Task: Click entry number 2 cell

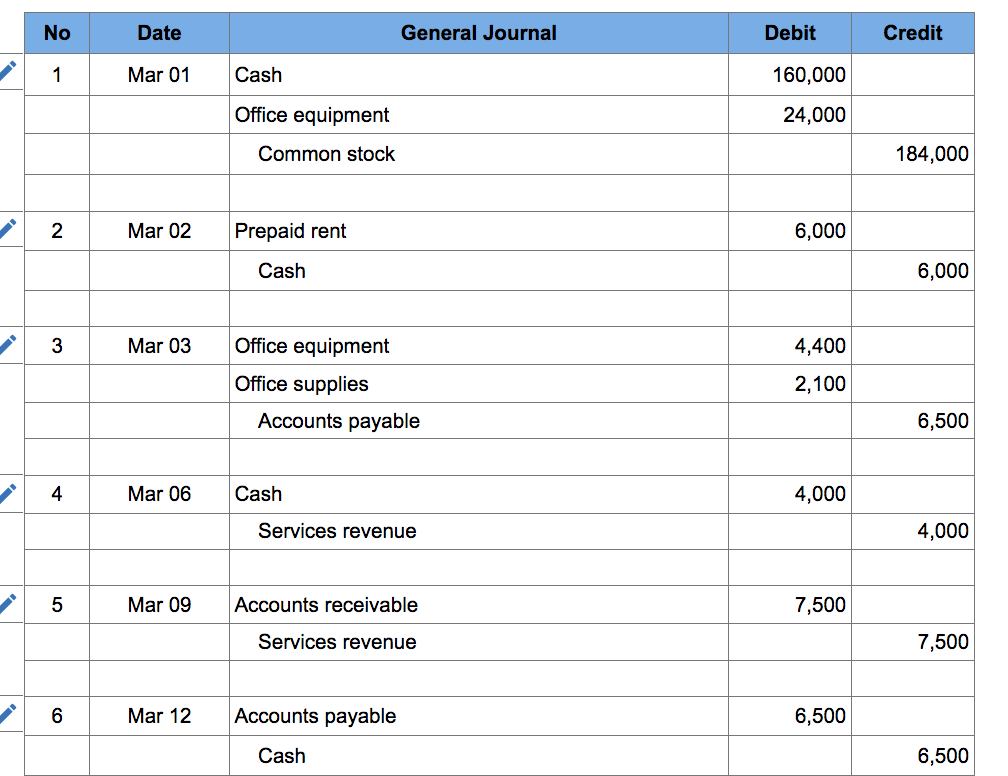Action: click(57, 231)
